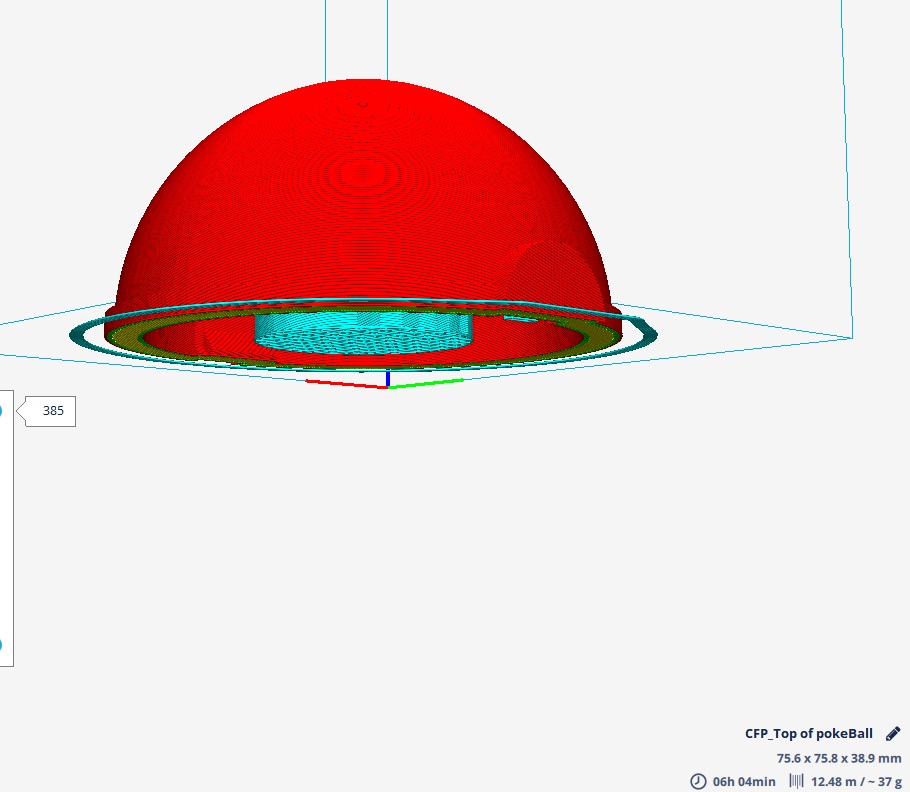Click the layer number field showing 385
910x792 pixels.
(50, 411)
